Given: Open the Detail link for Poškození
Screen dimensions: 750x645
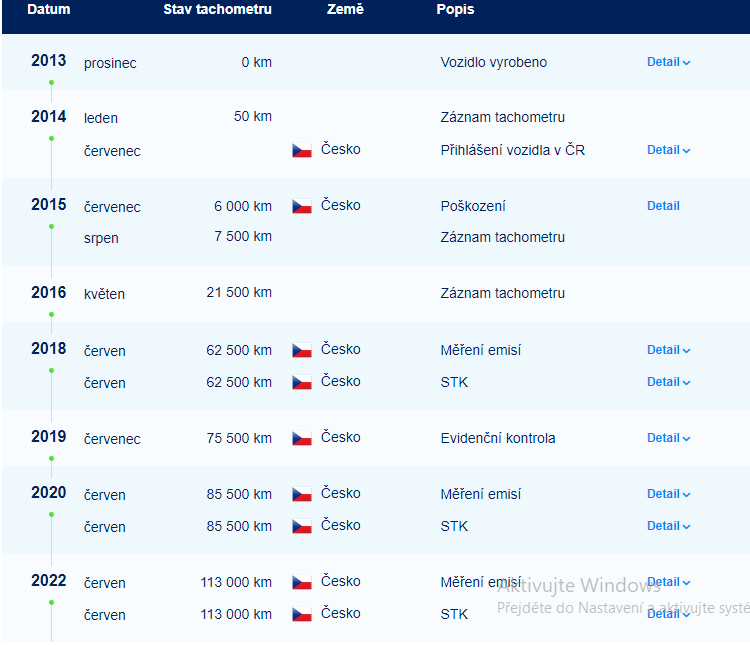Looking at the screenshot, I should 663,206.
